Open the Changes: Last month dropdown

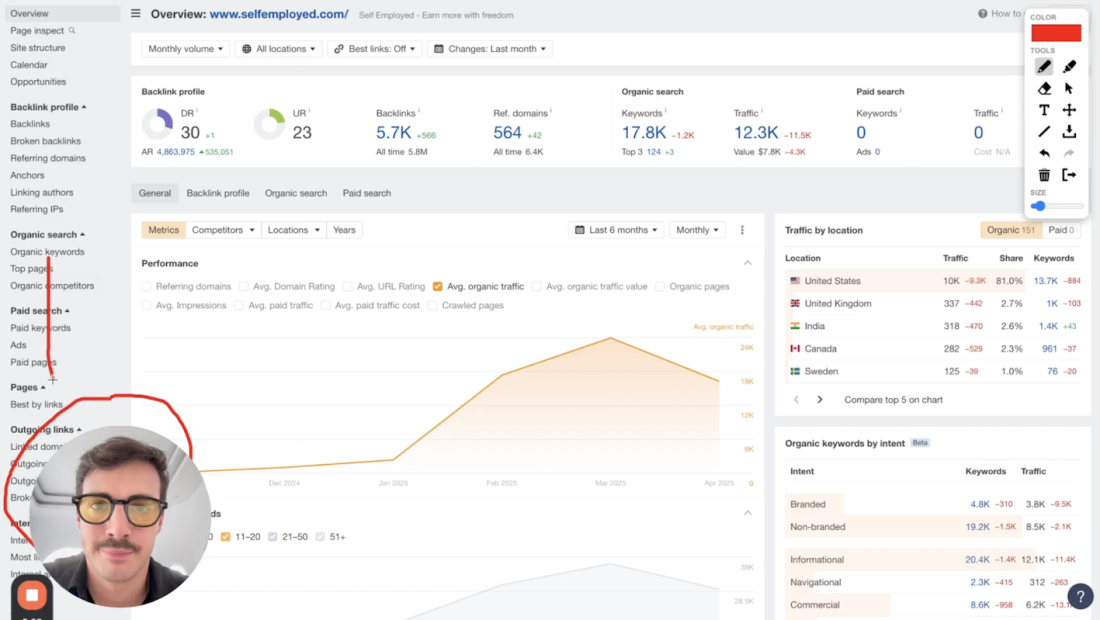[490, 48]
